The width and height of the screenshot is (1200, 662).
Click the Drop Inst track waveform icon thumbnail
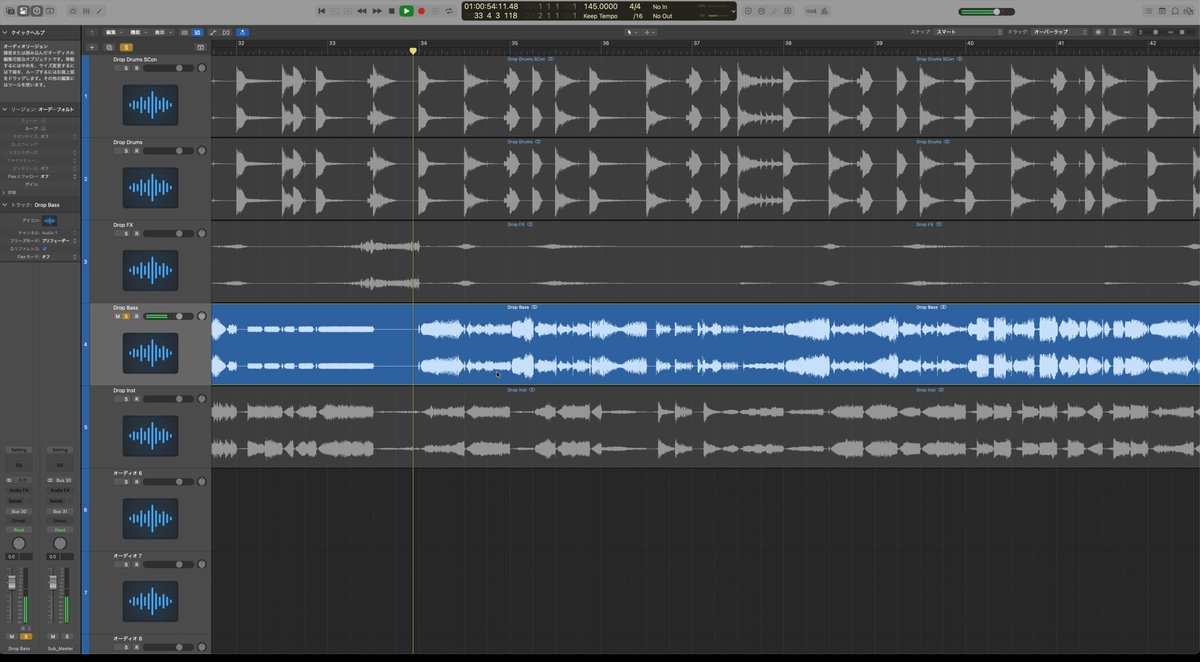coord(150,436)
